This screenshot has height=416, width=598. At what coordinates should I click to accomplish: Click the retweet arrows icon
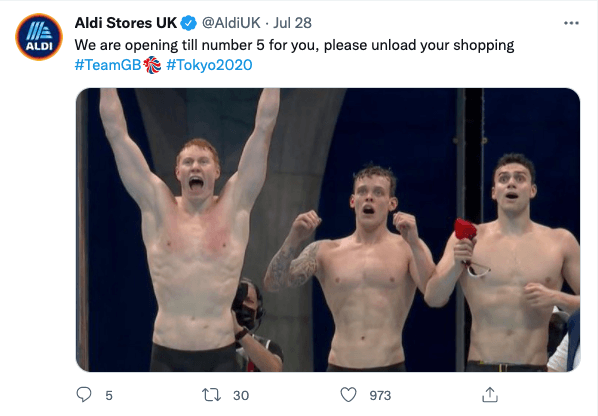(211, 395)
